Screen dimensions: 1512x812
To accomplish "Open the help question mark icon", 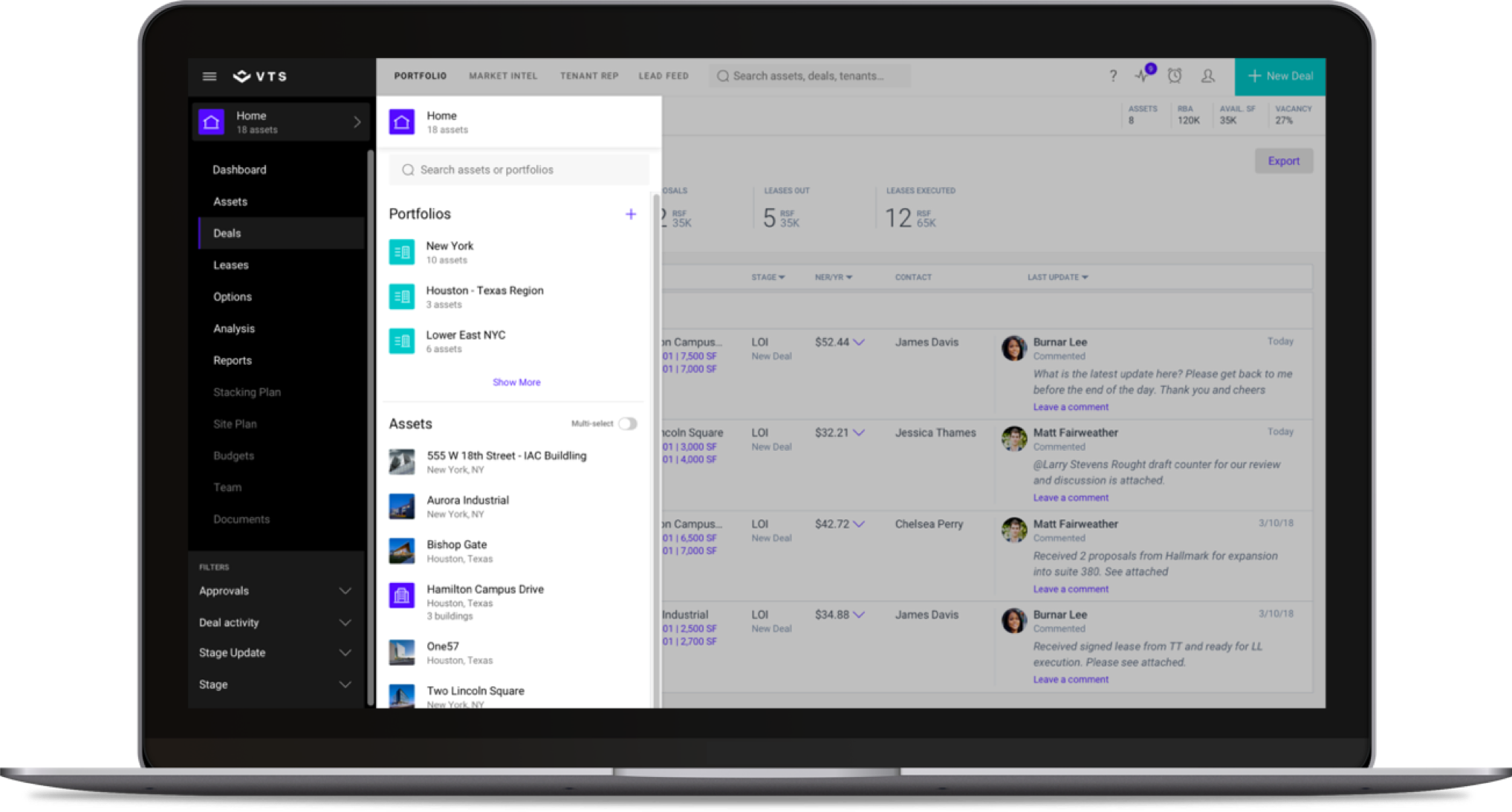I will point(1112,76).
